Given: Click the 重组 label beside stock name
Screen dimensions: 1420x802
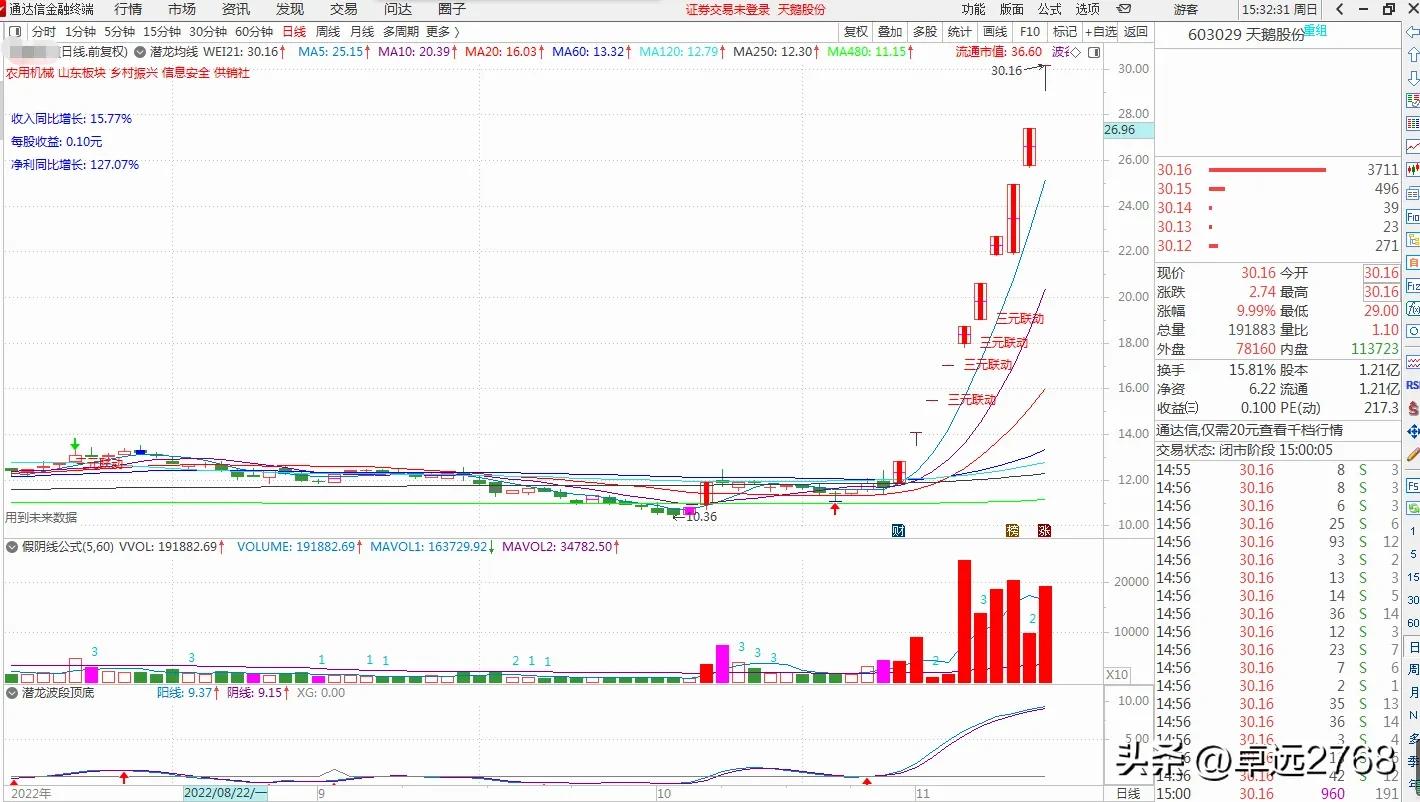Looking at the screenshot, I should tap(1316, 30).
